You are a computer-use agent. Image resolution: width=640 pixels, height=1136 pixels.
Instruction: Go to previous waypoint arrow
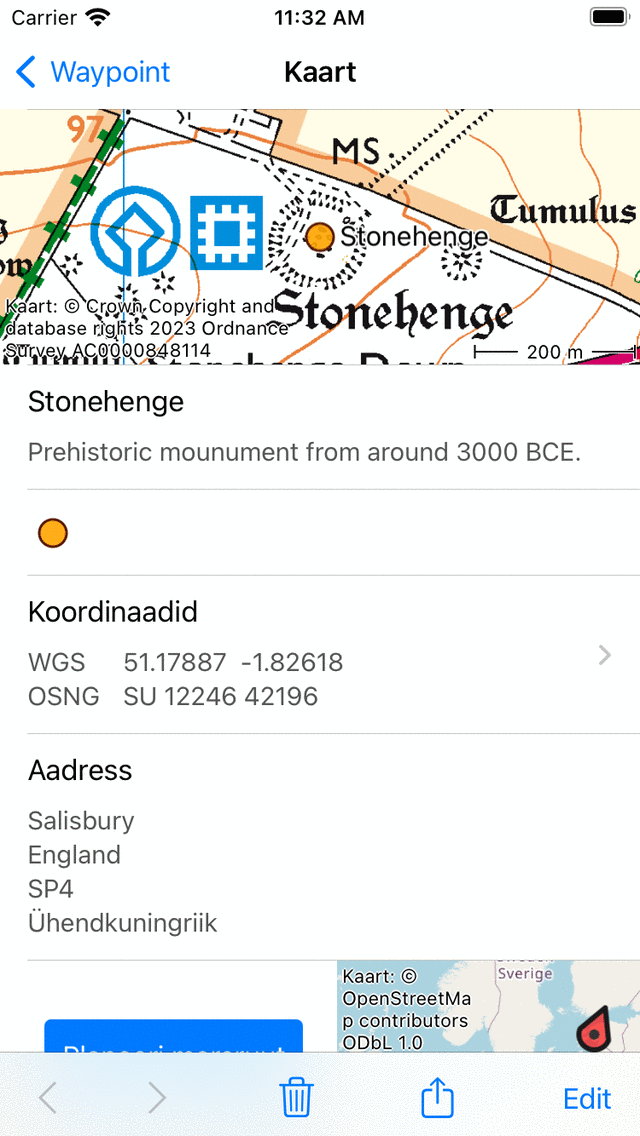47,1098
